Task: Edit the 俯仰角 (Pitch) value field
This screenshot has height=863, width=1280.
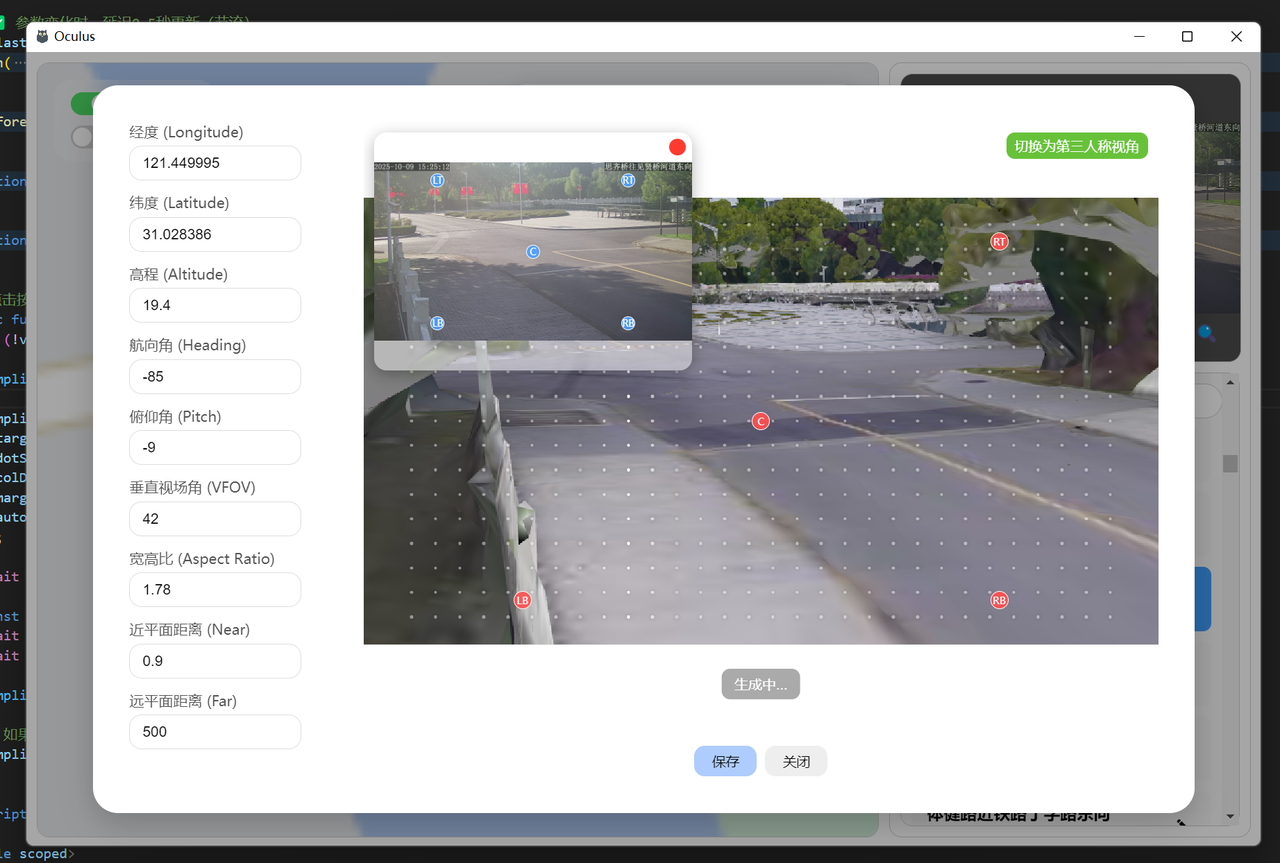Action: pyautogui.click(x=215, y=448)
